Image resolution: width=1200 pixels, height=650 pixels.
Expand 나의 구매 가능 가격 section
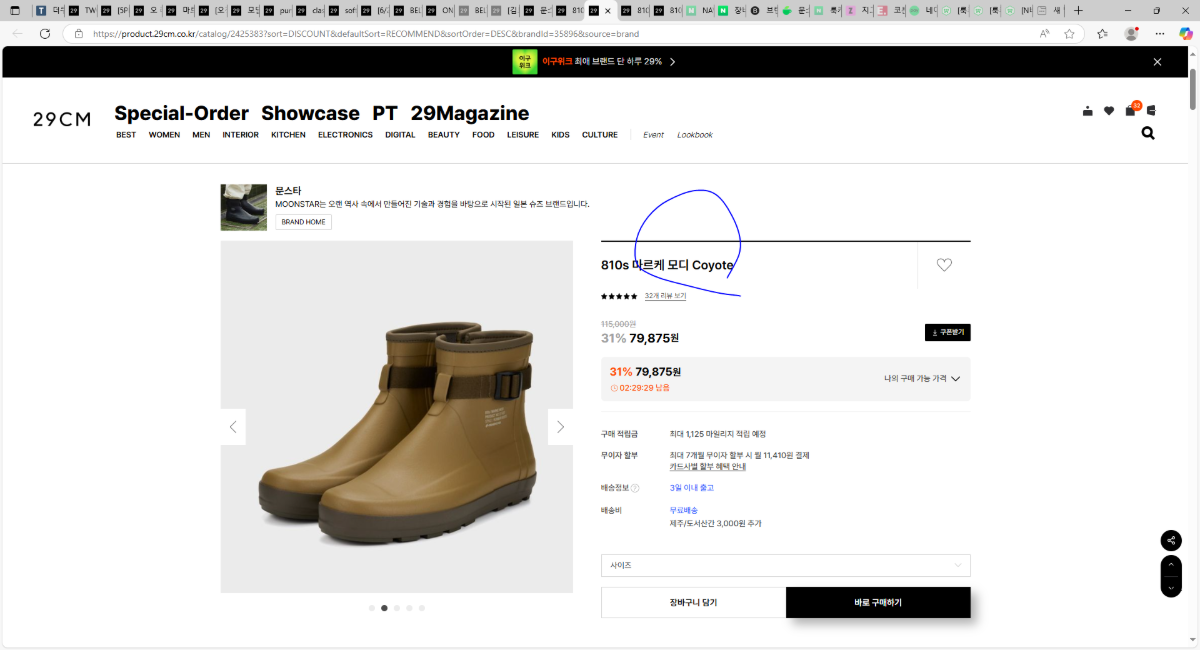[921, 379]
